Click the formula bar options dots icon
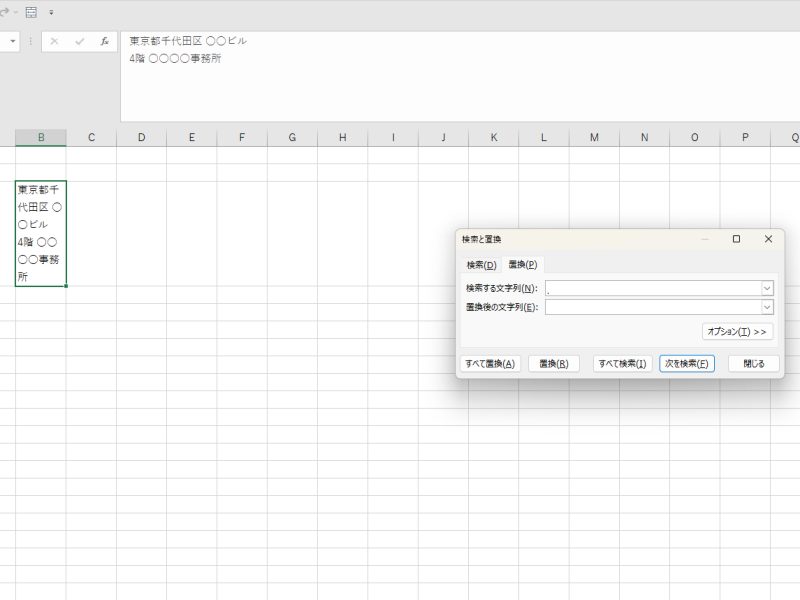This screenshot has width=800, height=600. (x=31, y=41)
